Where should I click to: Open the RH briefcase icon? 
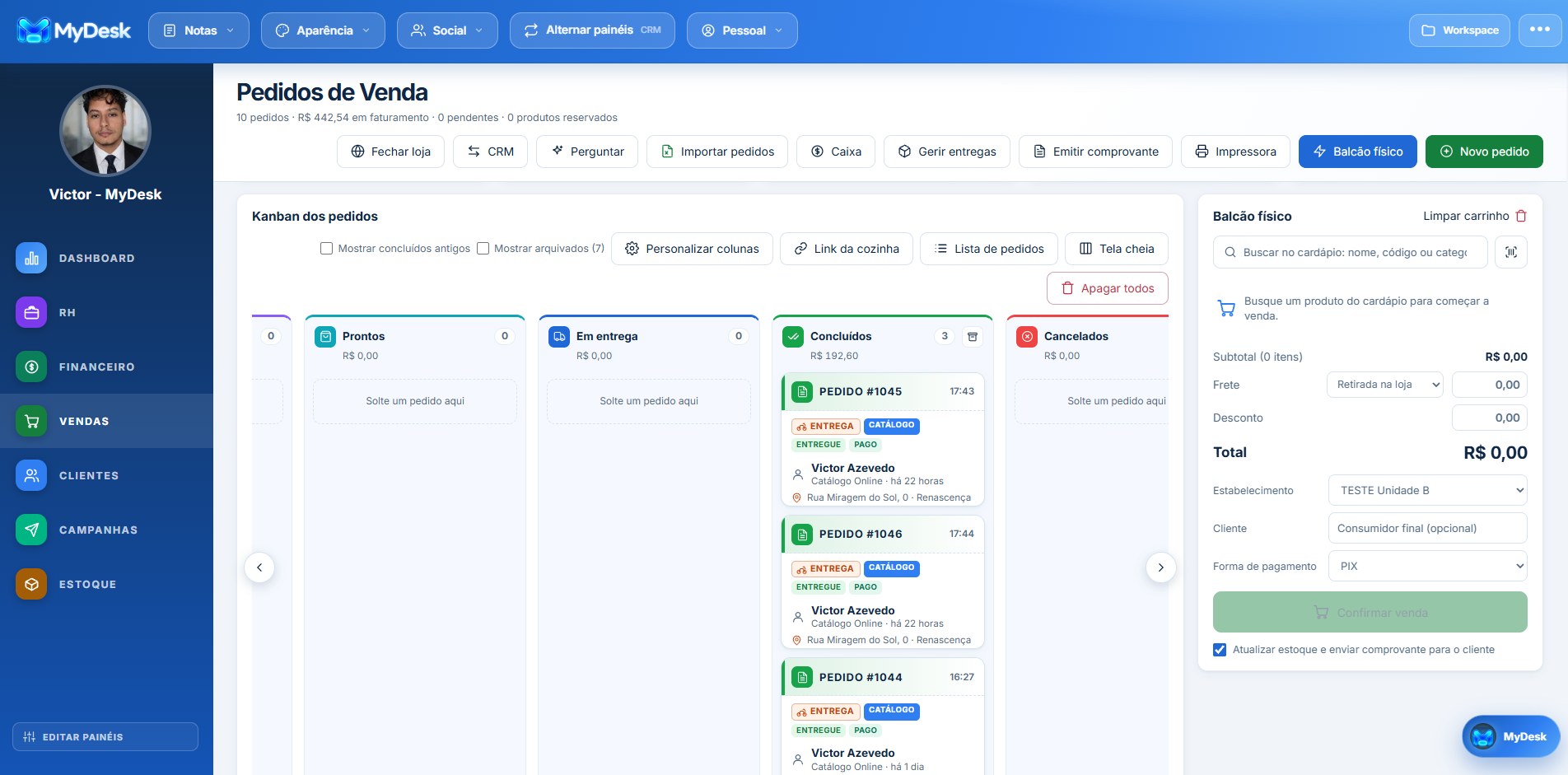(x=31, y=312)
